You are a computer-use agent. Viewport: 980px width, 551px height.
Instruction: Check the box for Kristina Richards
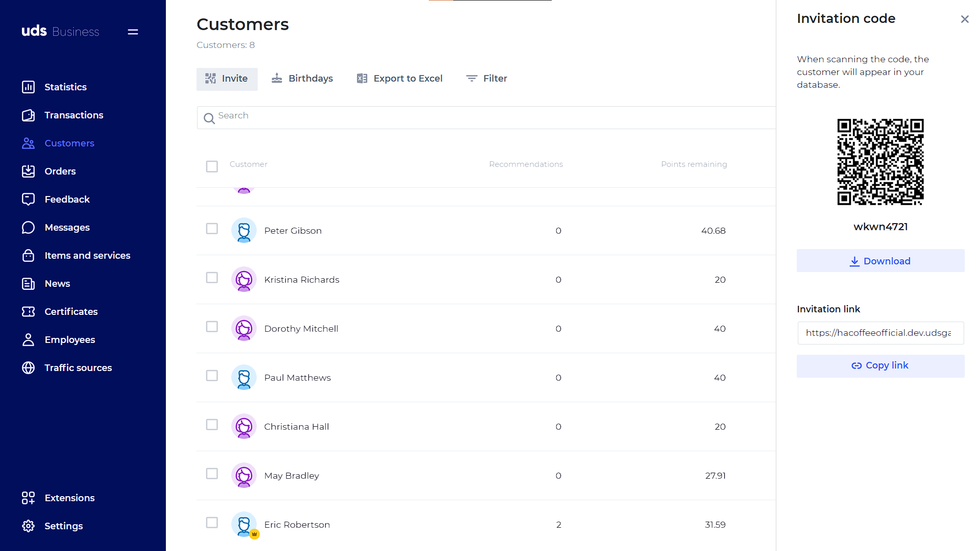[212, 277]
